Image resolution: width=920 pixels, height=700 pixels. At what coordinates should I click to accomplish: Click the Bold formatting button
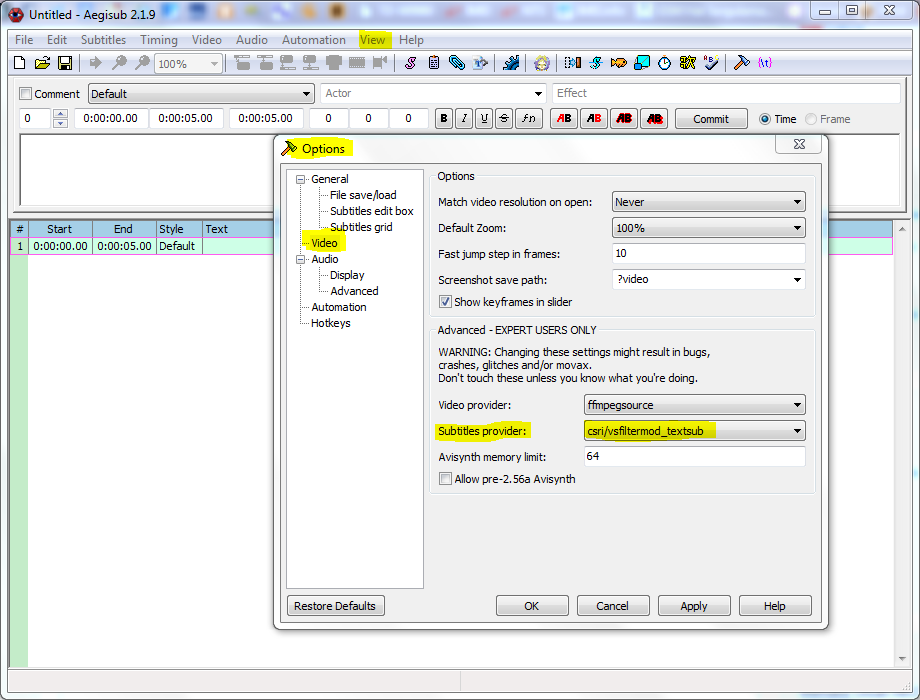(x=444, y=119)
